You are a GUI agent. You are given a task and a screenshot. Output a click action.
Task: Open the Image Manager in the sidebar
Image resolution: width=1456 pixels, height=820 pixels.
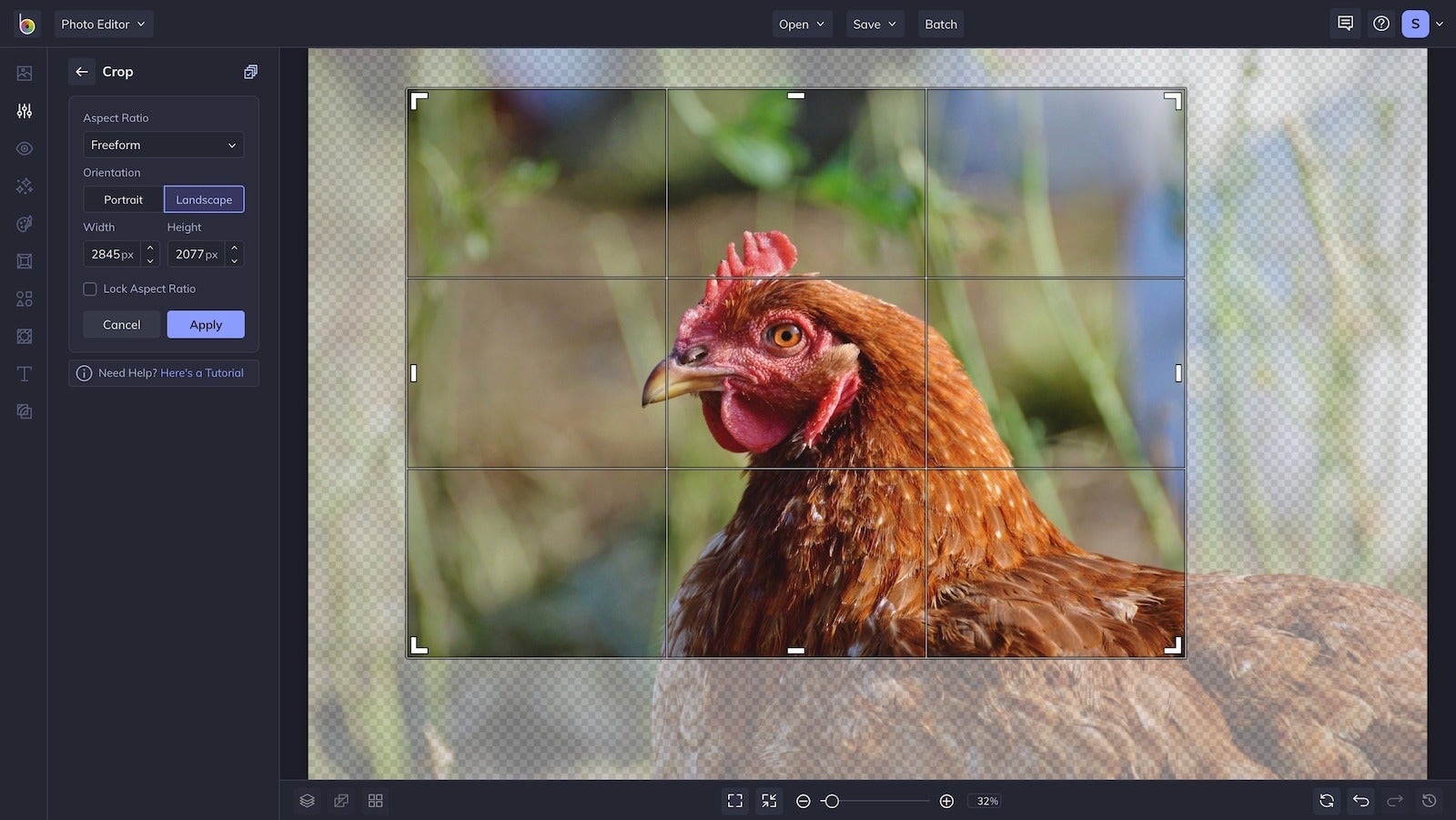click(x=24, y=73)
